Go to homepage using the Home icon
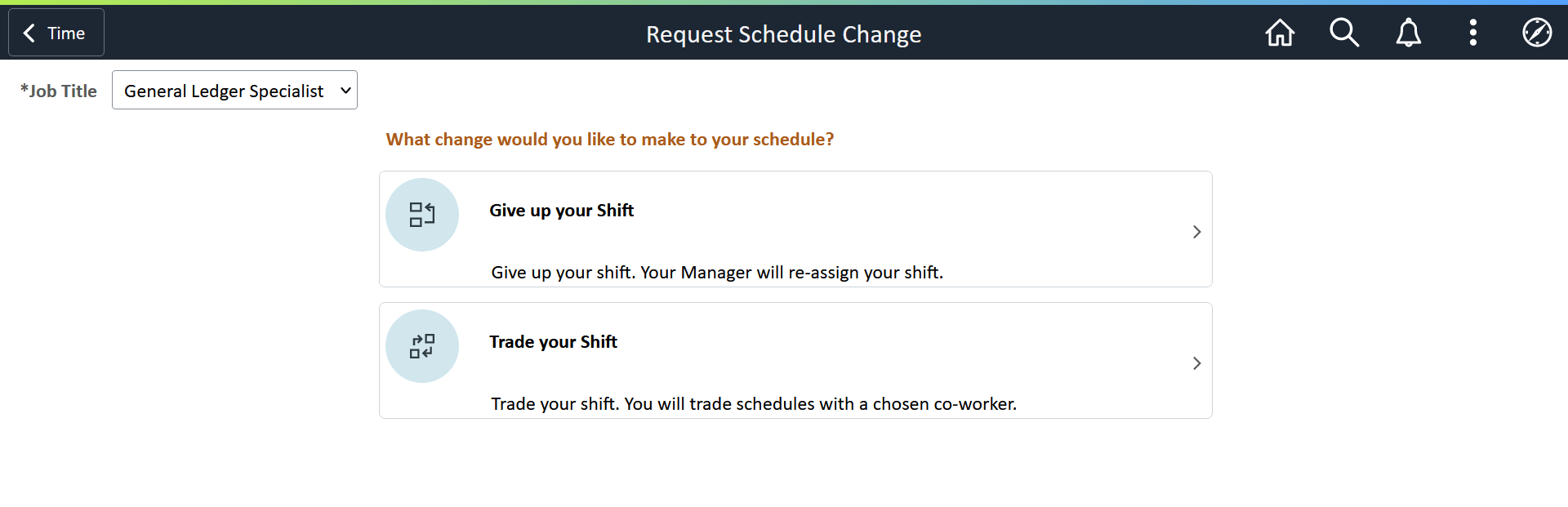Image resolution: width=1568 pixels, height=507 pixels. coord(1279,33)
